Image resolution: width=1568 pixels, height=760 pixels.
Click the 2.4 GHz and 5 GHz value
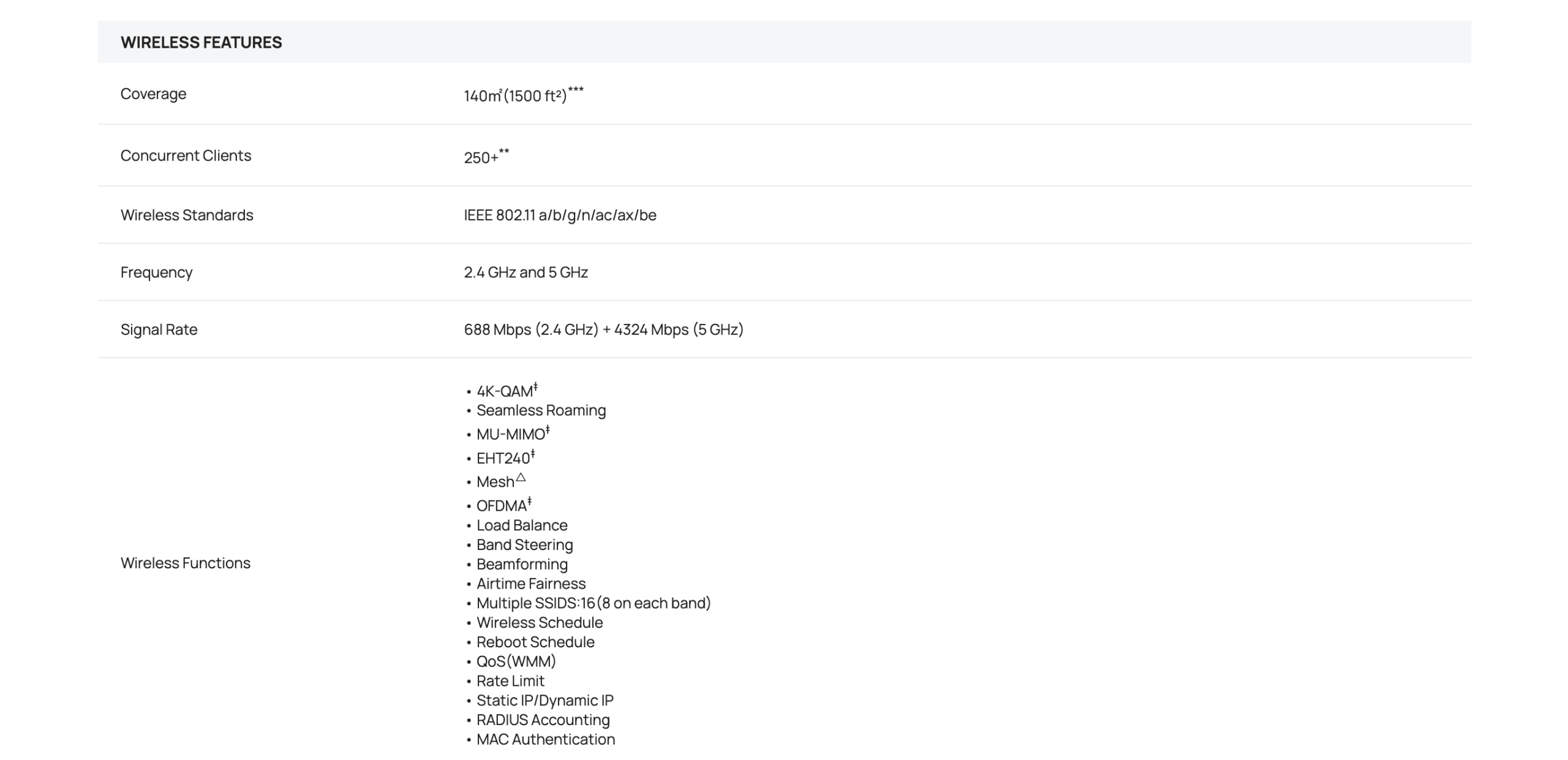[x=526, y=272]
